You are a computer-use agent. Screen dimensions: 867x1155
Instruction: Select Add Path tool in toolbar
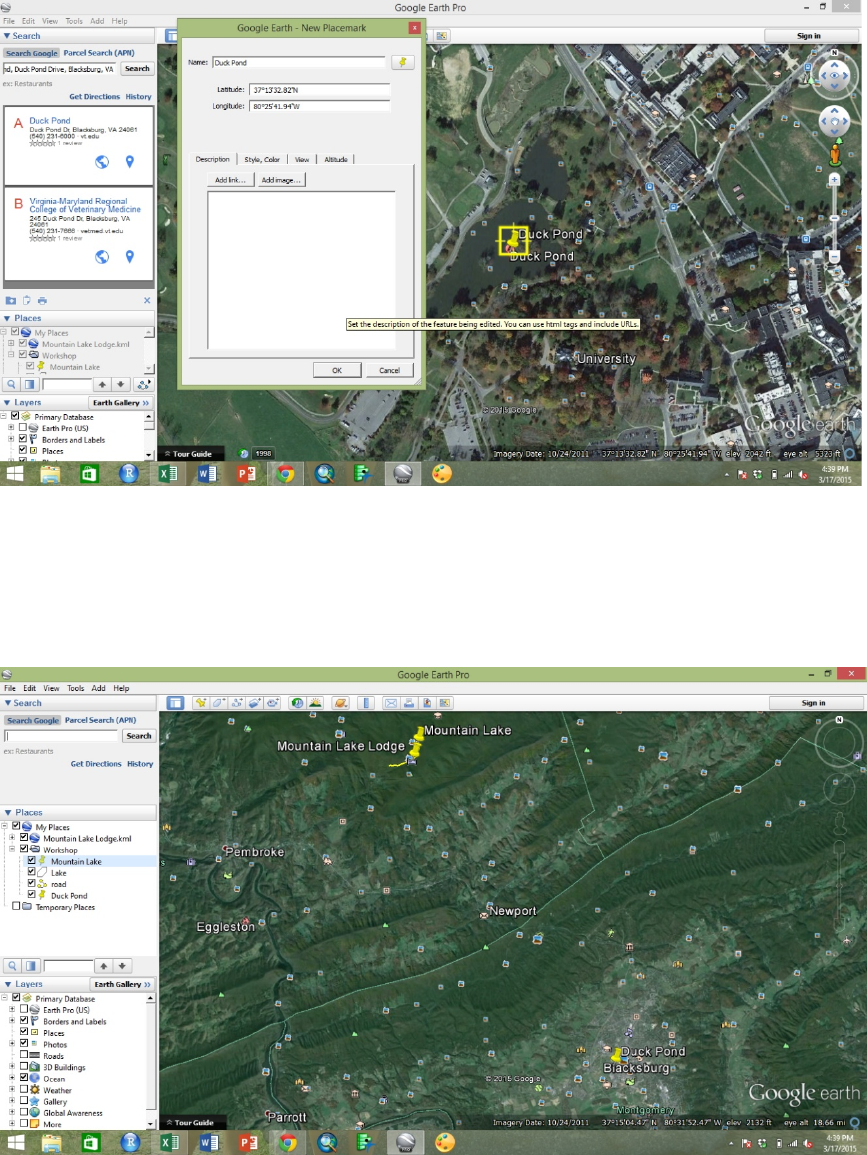click(x=236, y=703)
